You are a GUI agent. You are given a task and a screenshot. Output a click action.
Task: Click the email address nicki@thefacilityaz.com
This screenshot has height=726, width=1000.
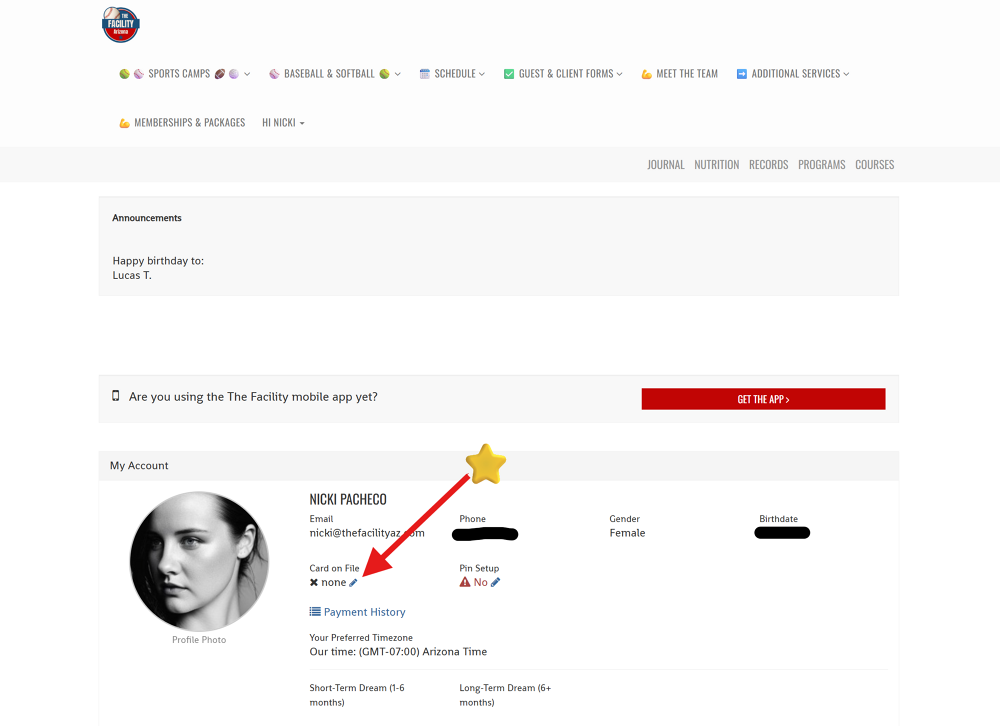point(367,533)
